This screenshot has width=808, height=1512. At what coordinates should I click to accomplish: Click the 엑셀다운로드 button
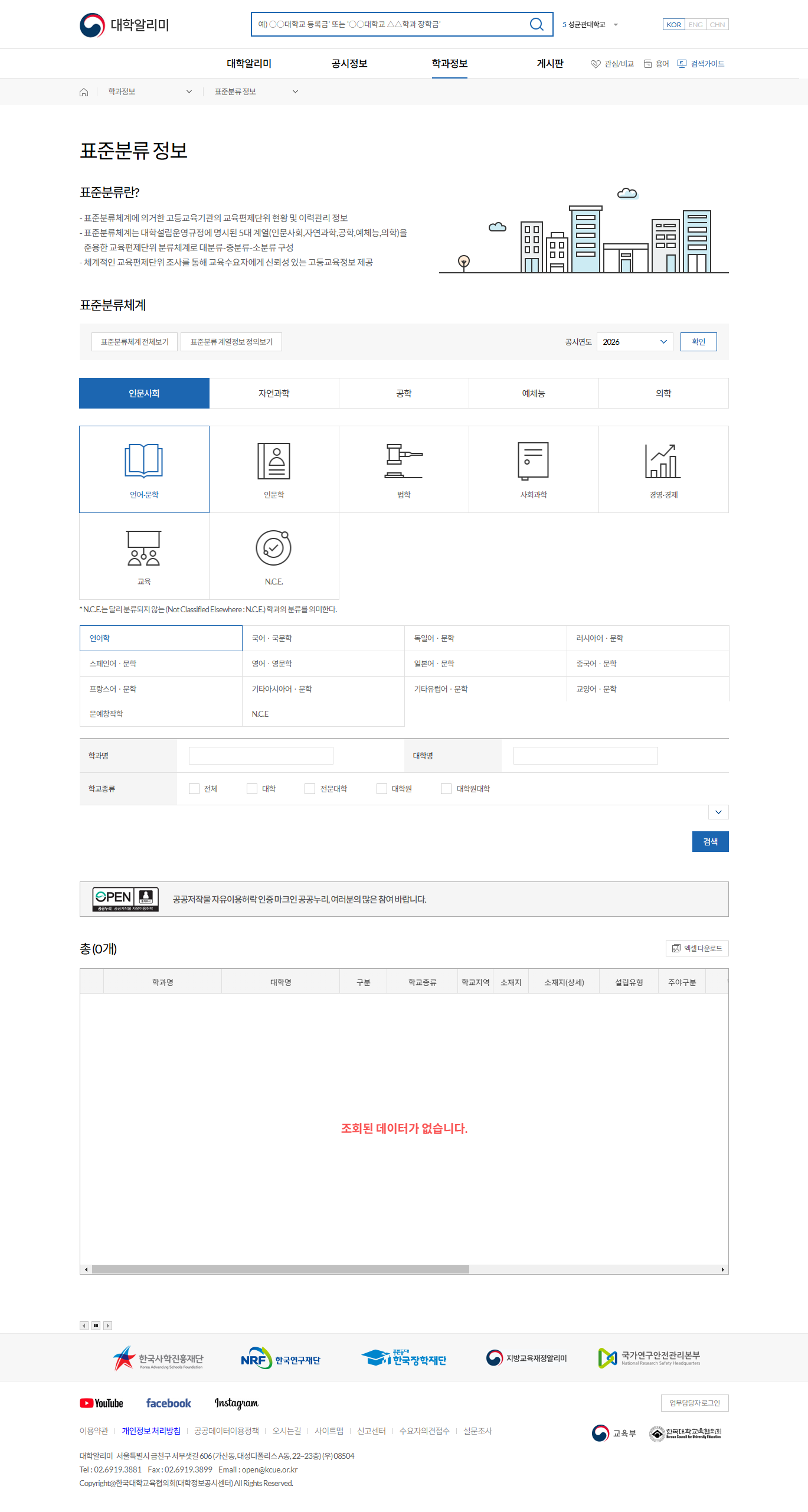[697, 948]
